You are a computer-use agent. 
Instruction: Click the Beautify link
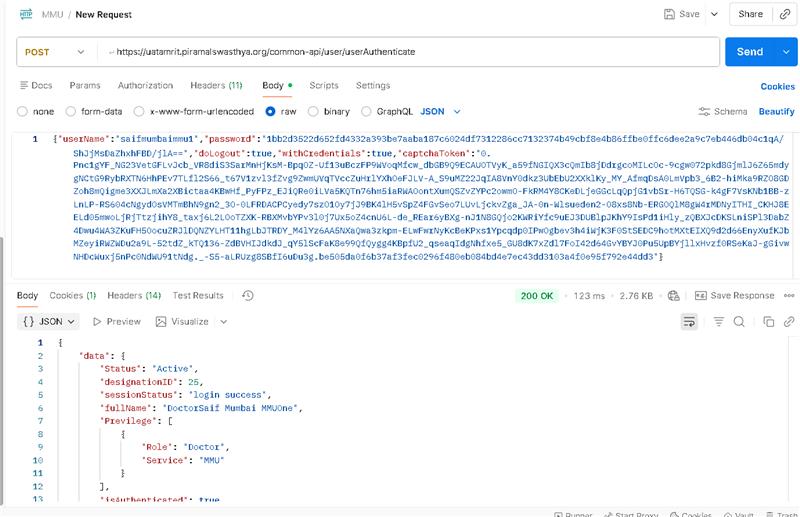776,112
